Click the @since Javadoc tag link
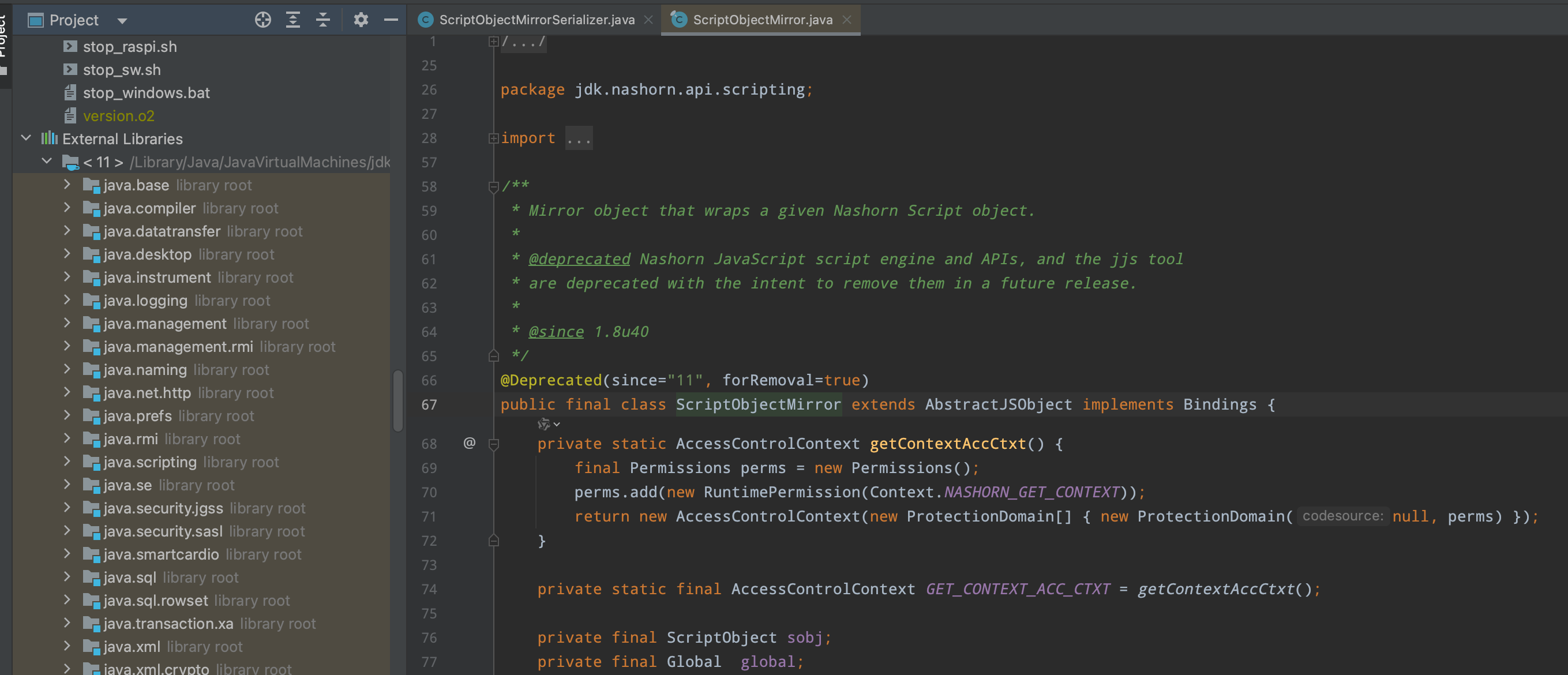1568x675 pixels. [x=556, y=332]
